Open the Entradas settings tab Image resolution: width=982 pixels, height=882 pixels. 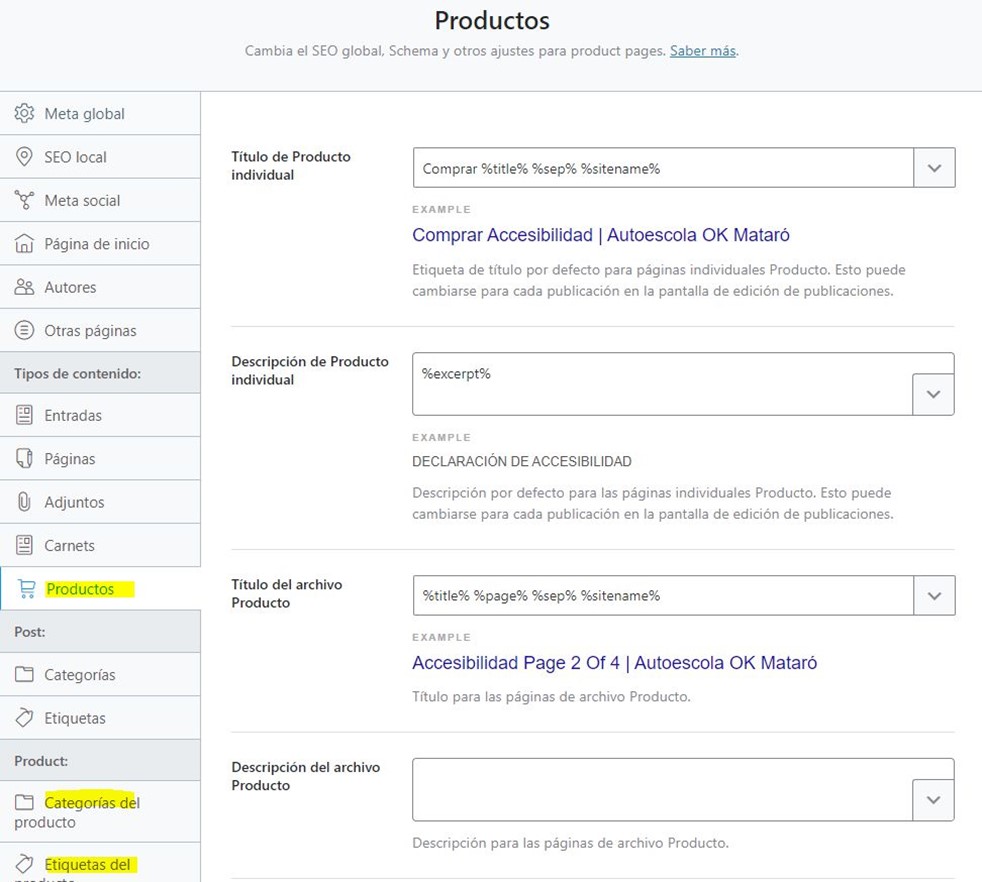click(x=73, y=415)
